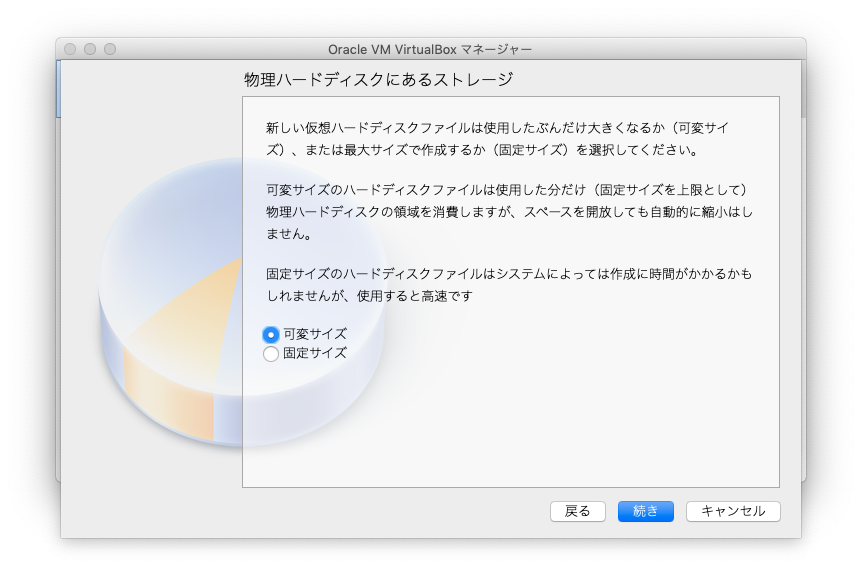Click the vertical scrollbar on the right edge
Image resolution: width=862 pixels, height=565 pixels.
click(802, 90)
